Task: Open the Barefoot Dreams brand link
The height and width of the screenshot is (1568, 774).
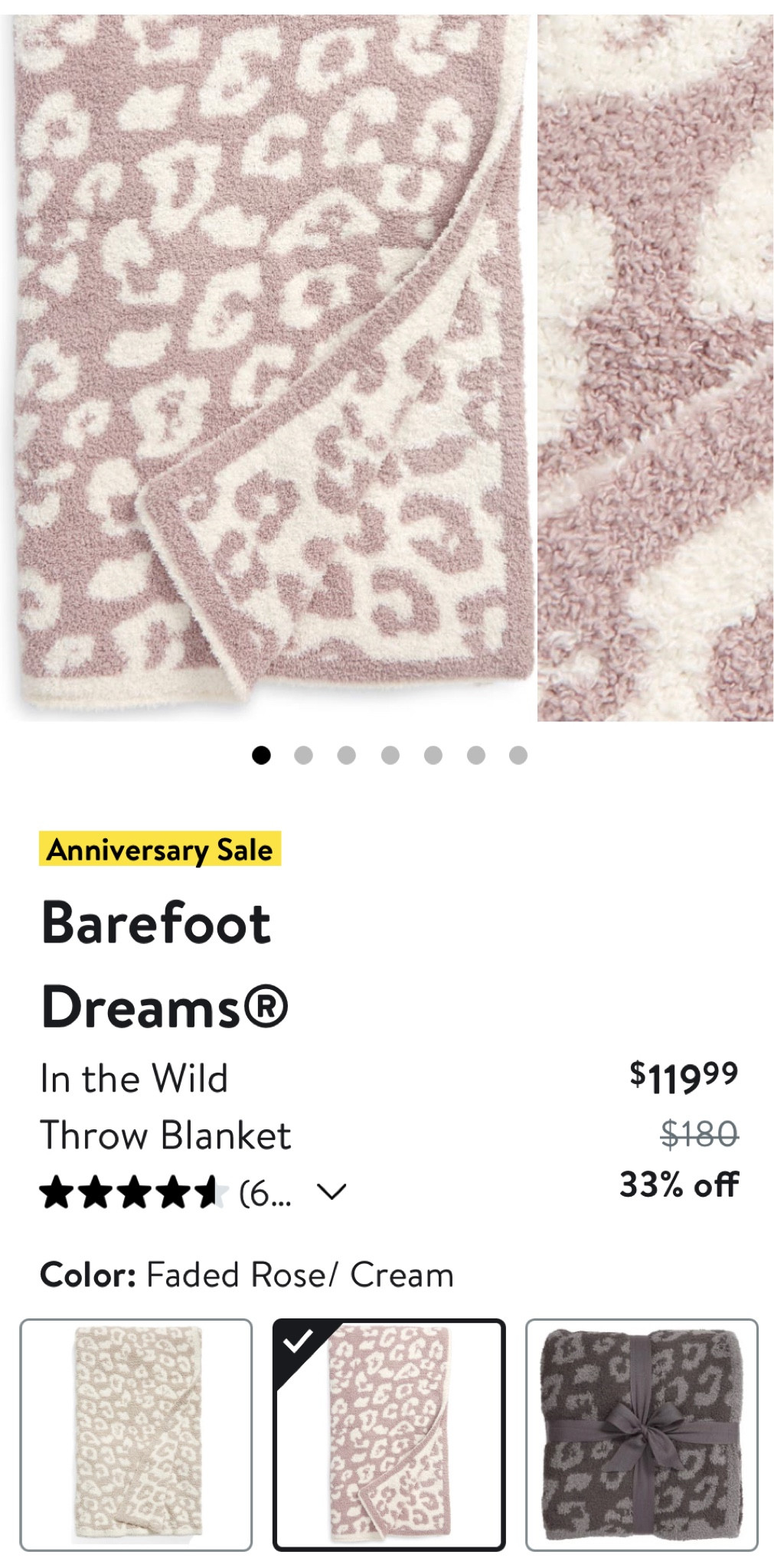Action: 163,965
